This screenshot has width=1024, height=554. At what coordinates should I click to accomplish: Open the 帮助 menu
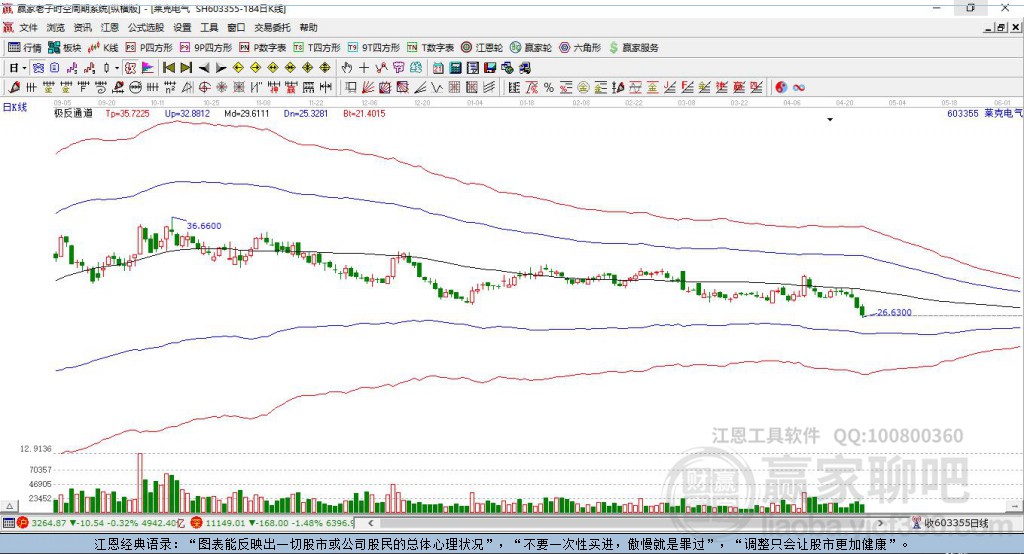point(308,27)
